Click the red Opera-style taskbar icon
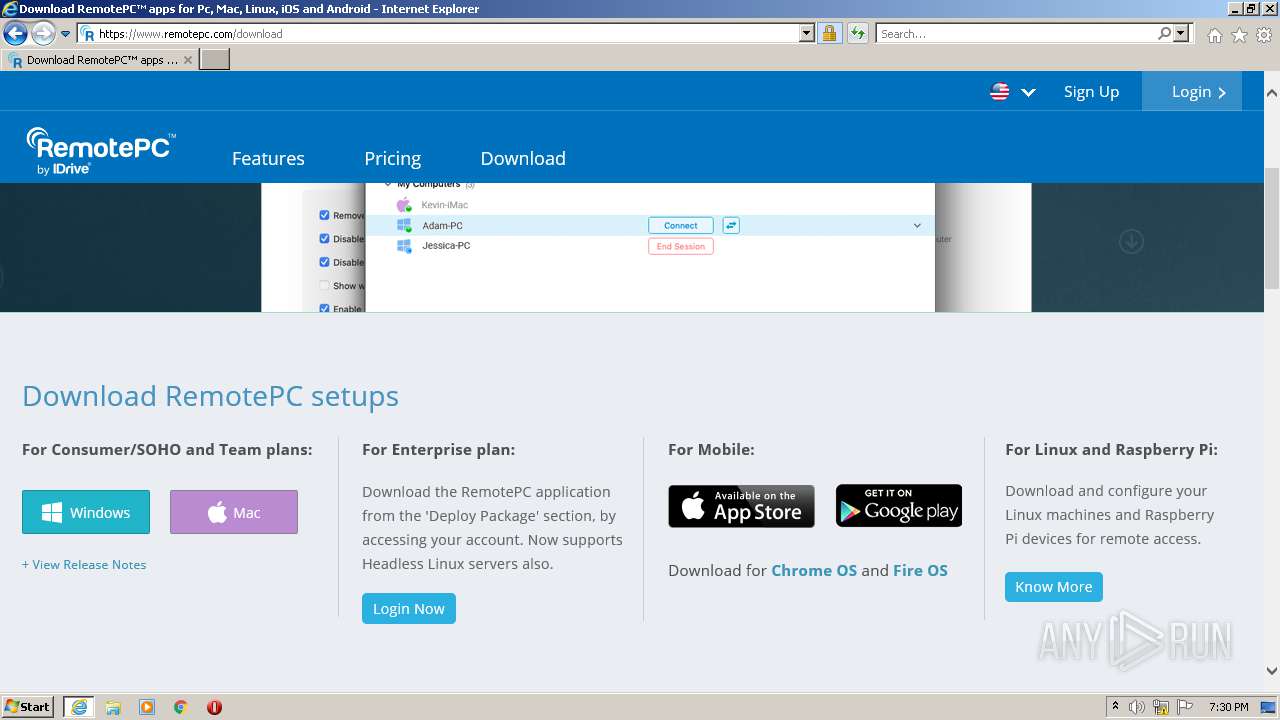1280x720 pixels. pyautogui.click(x=214, y=707)
